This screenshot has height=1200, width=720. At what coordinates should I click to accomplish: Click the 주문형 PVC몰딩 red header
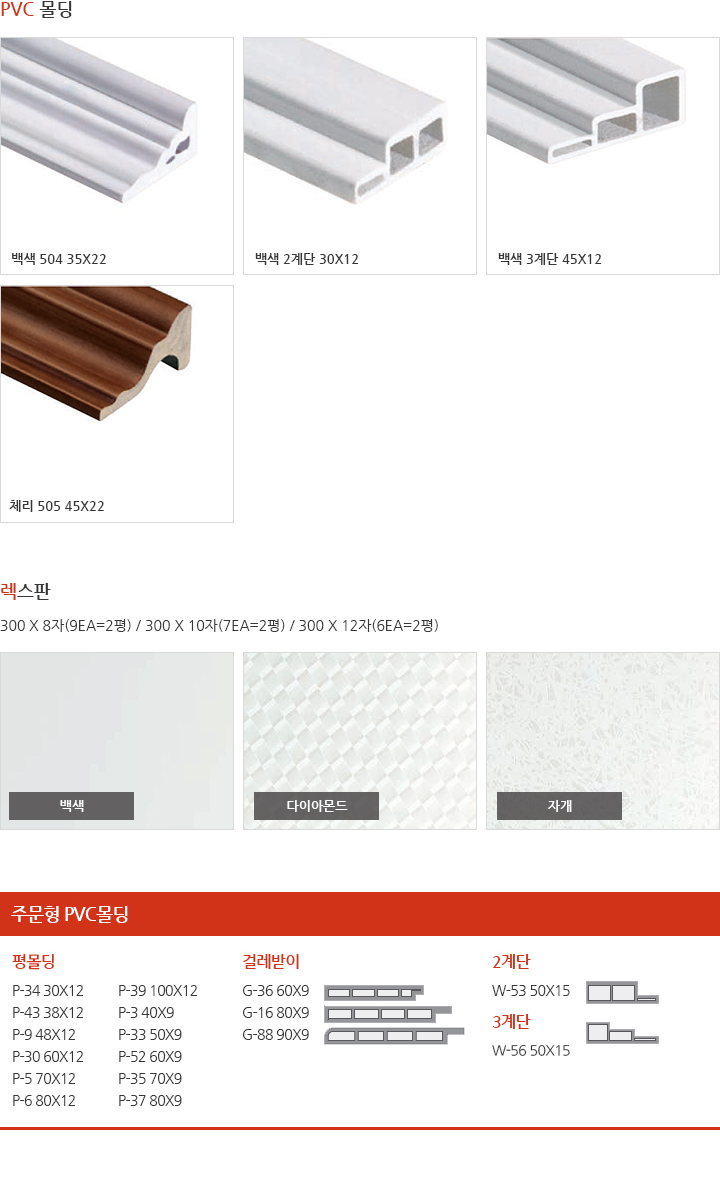point(360,914)
